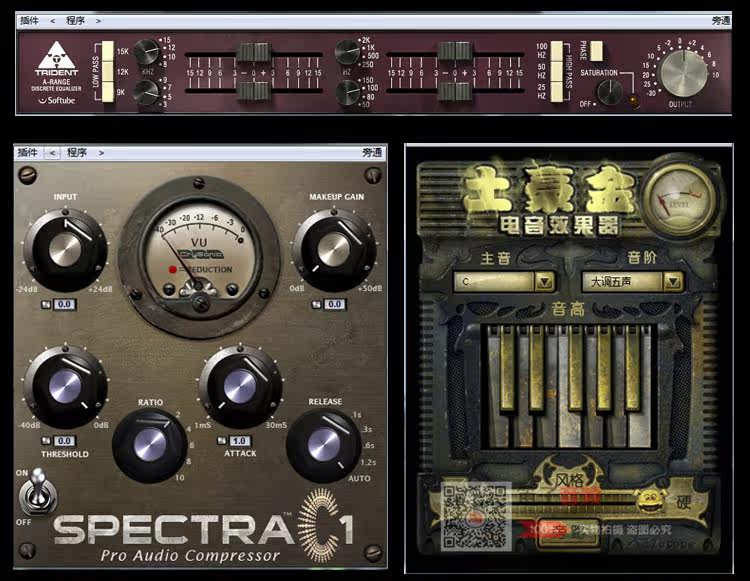
Task: Click the 风格 style slider face handle
Action: 651,501
